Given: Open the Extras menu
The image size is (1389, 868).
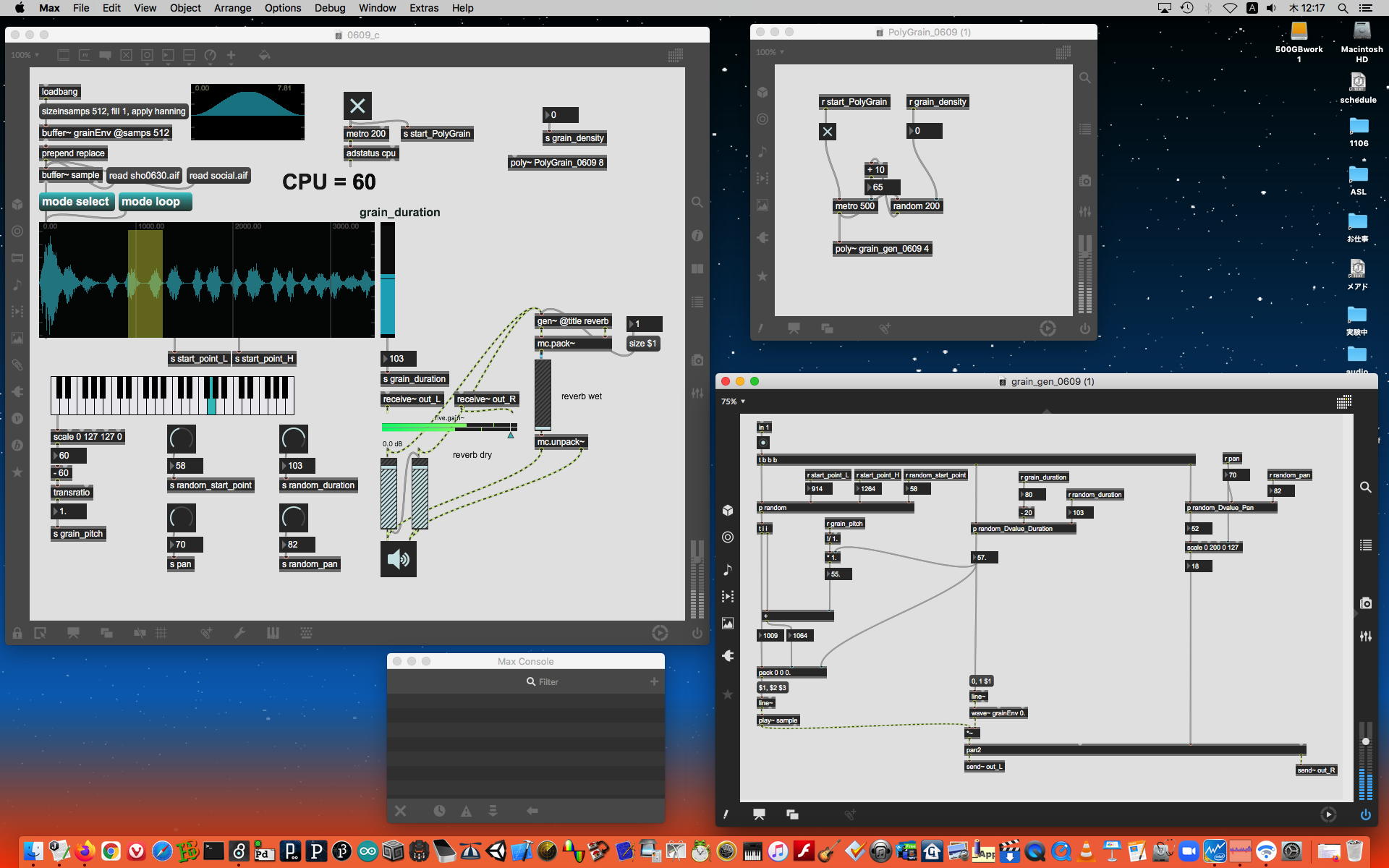Looking at the screenshot, I should [423, 8].
